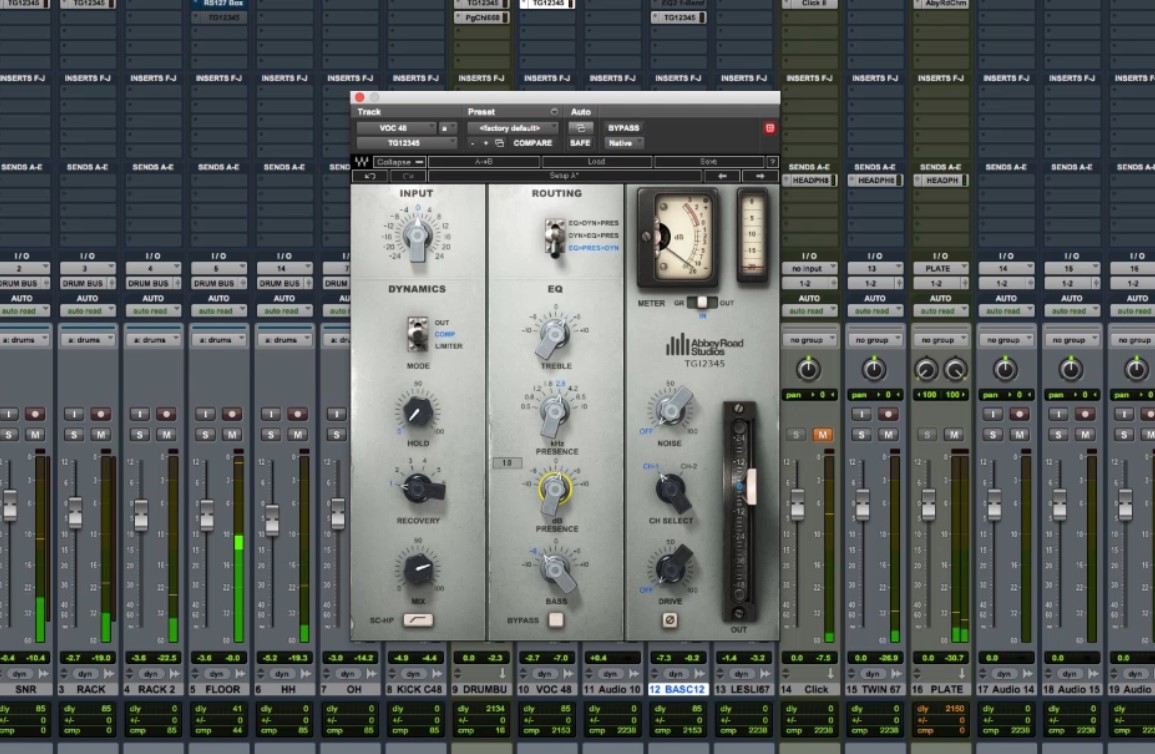Image resolution: width=1155 pixels, height=754 pixels.
Task: Open HEADPHS send on Click track
Action: pyautogui.click(x=810, y=180)
